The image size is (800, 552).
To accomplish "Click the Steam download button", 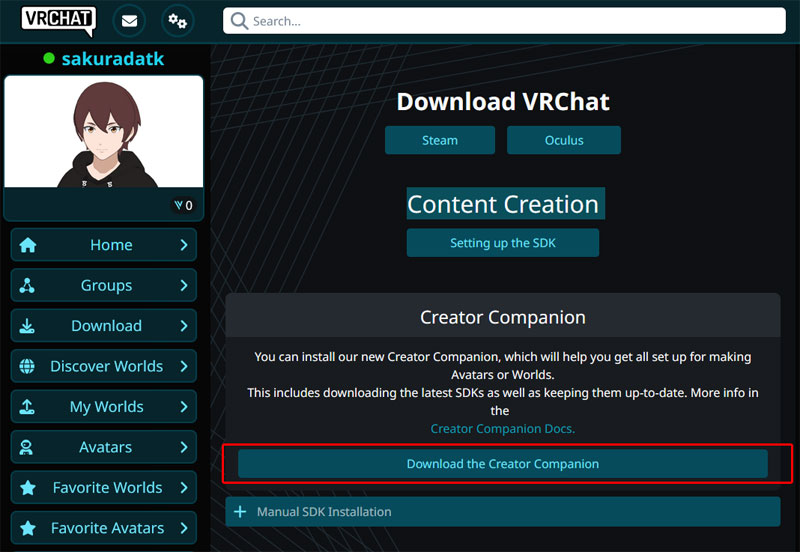I will 440,140.
